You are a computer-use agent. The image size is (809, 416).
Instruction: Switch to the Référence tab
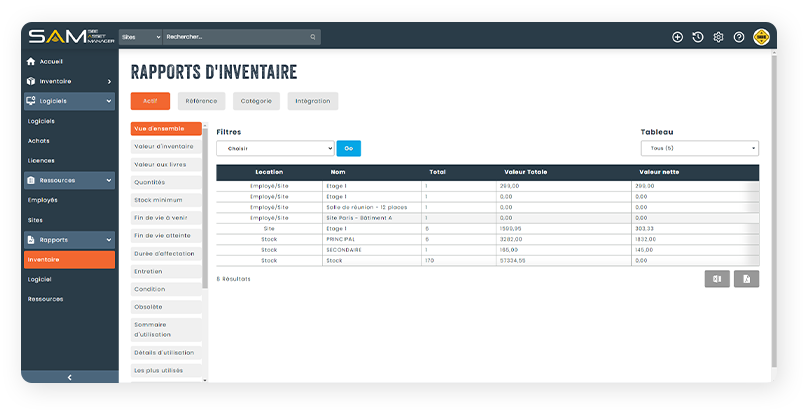click(201, 101)
